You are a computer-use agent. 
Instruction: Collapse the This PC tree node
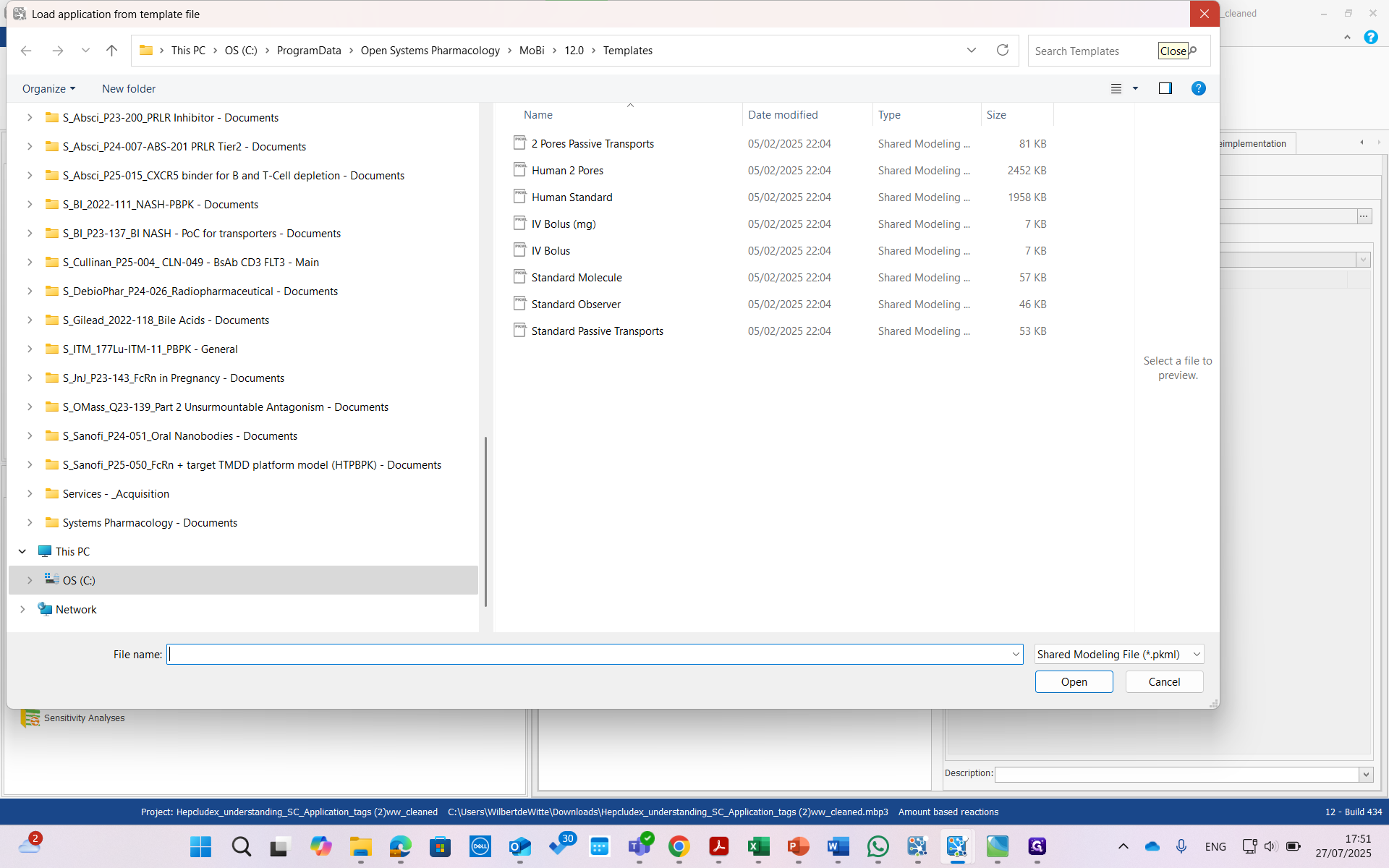[22, 551]
